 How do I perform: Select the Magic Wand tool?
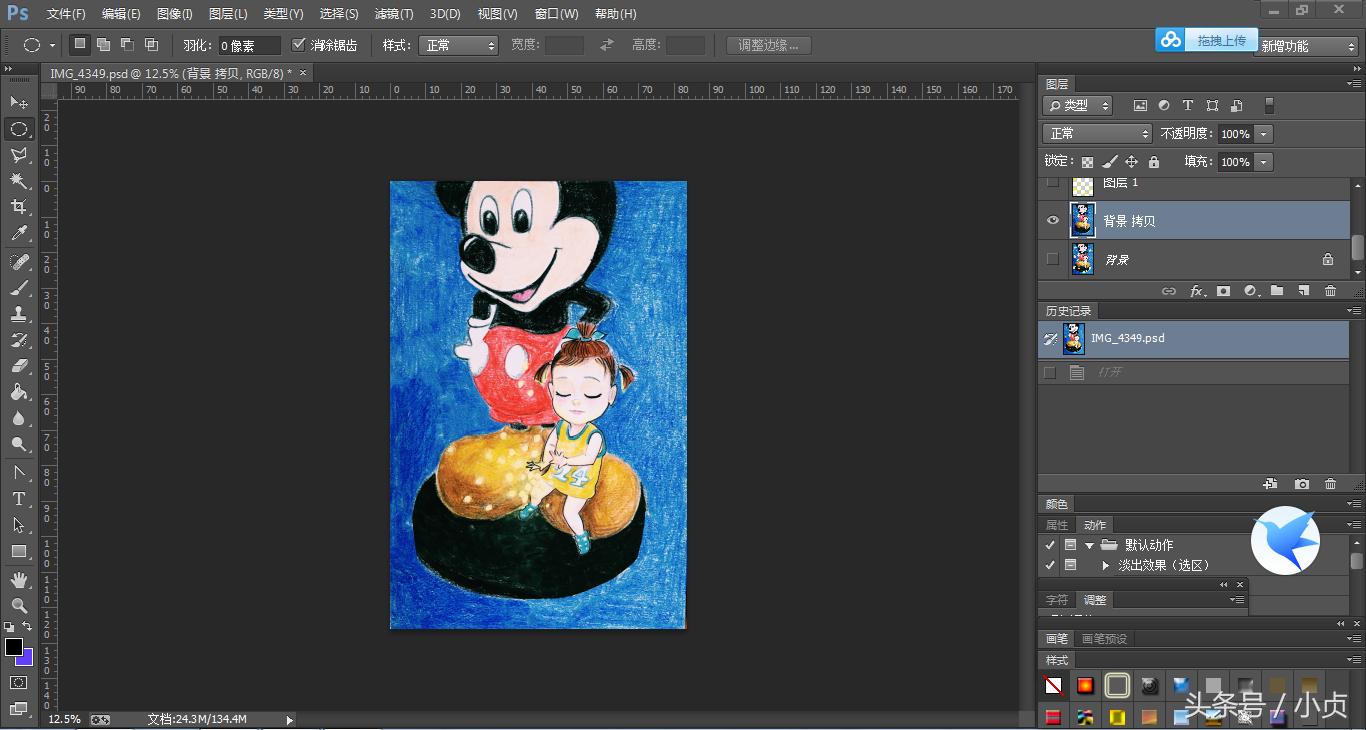[x=18, y=181]
